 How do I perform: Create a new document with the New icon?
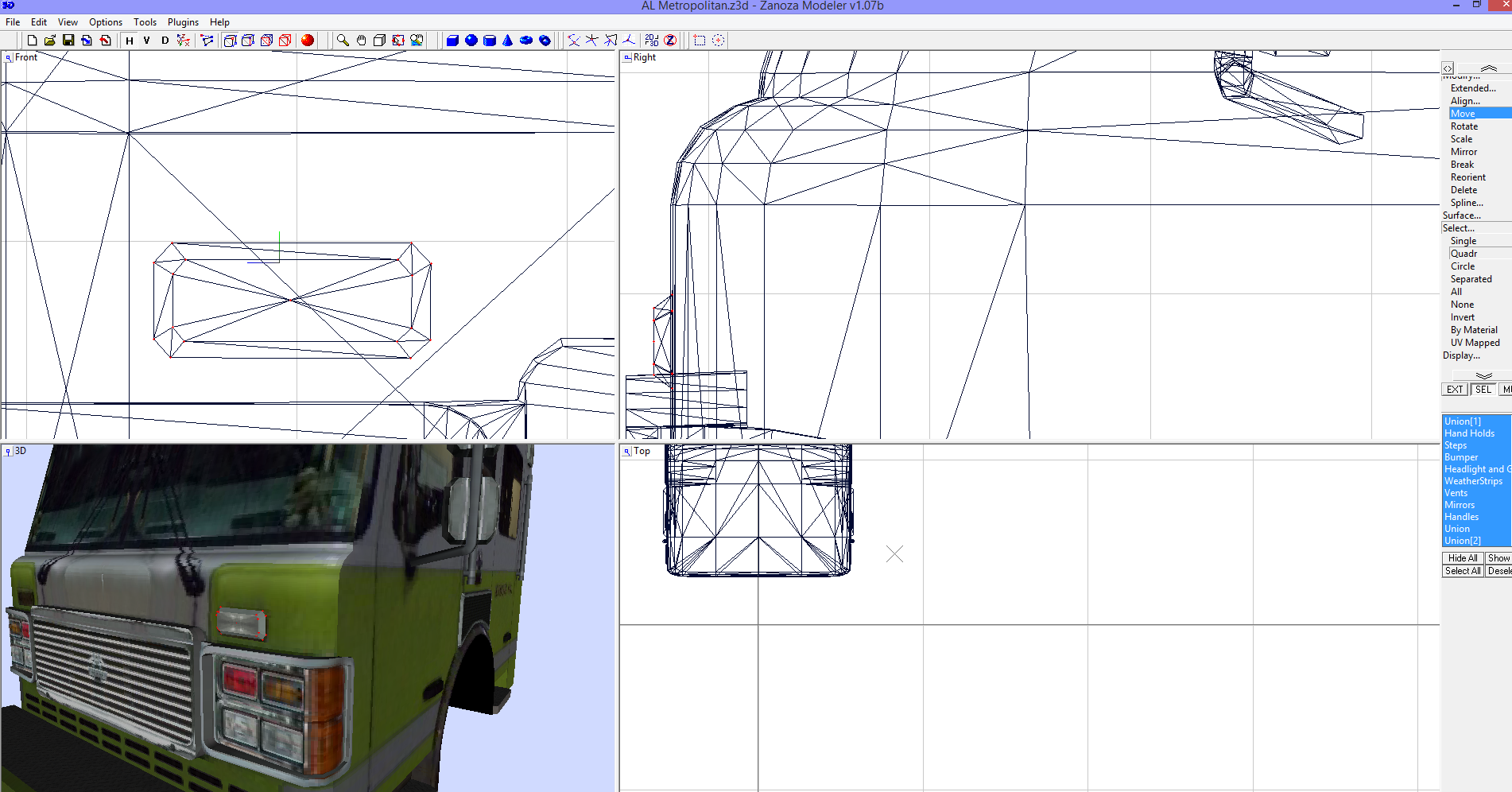(32, 40)
